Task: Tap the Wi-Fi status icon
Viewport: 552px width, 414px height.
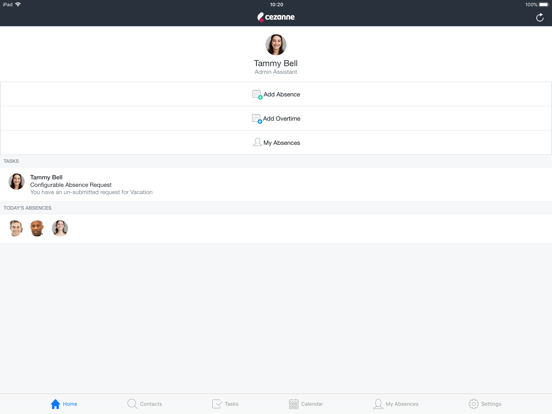Action: 18,4
